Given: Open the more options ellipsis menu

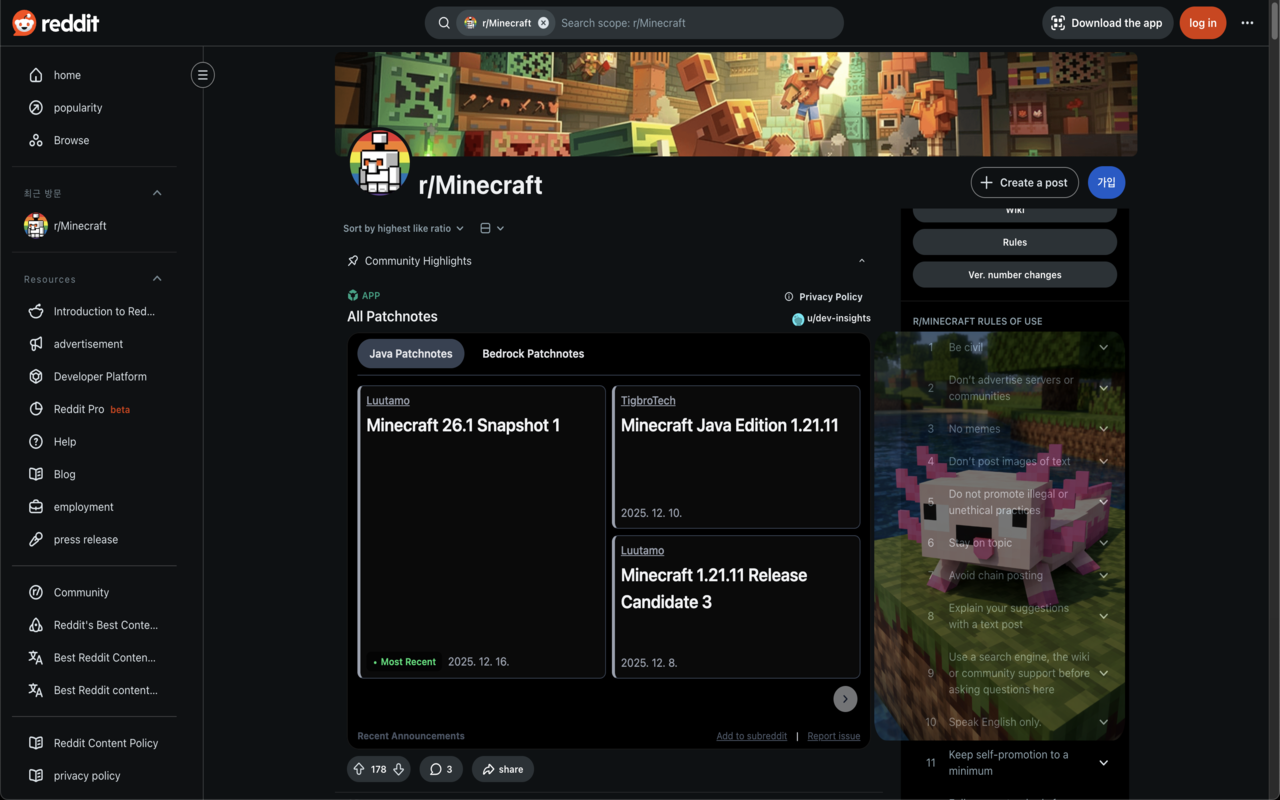Looking at the screenshot, I should [x=1247, y=23].
